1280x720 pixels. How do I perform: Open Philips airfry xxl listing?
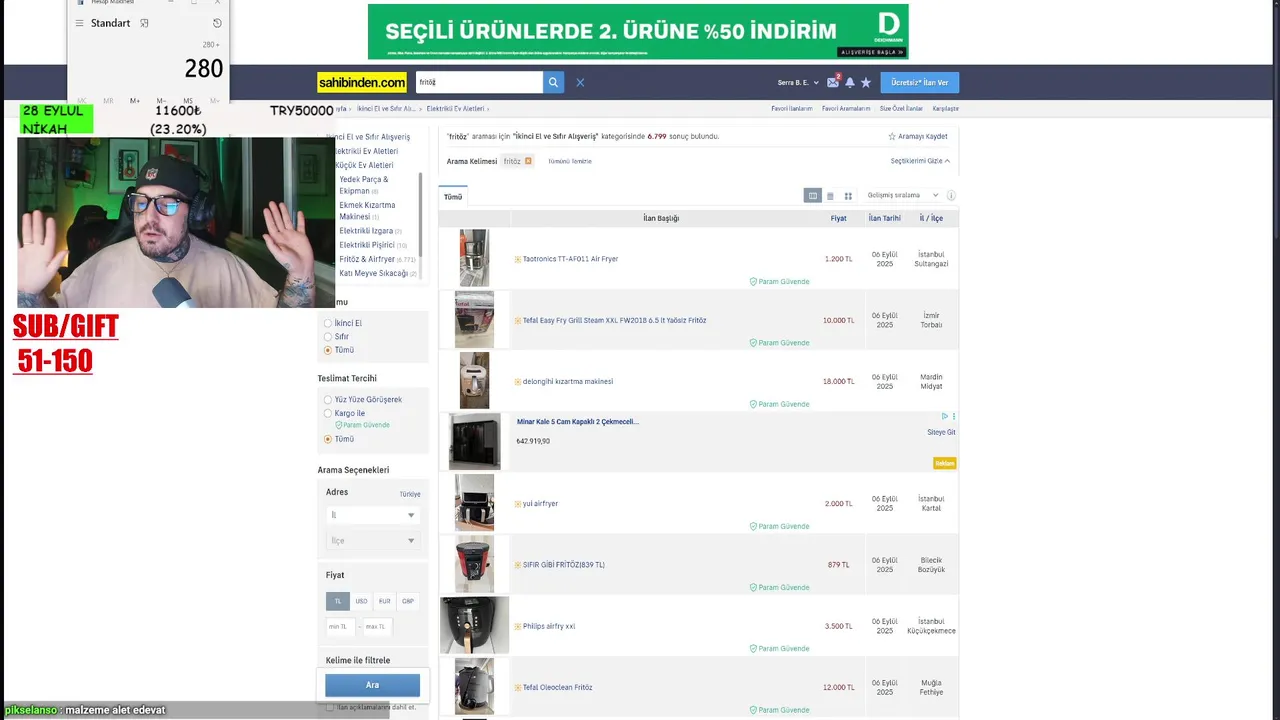pyautogui.click(x=549, y=627)
